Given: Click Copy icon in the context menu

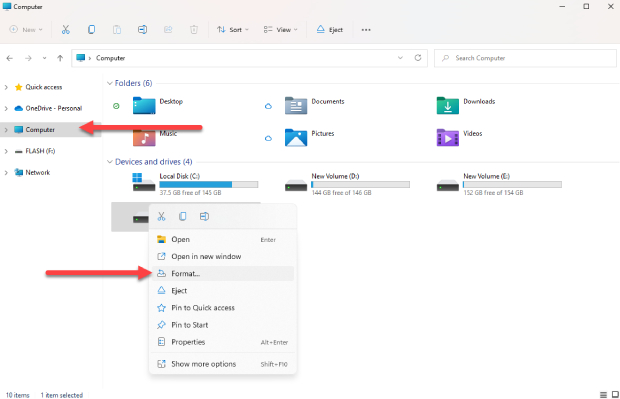Looking at the screenshot, I should click(x=183, y=217).
